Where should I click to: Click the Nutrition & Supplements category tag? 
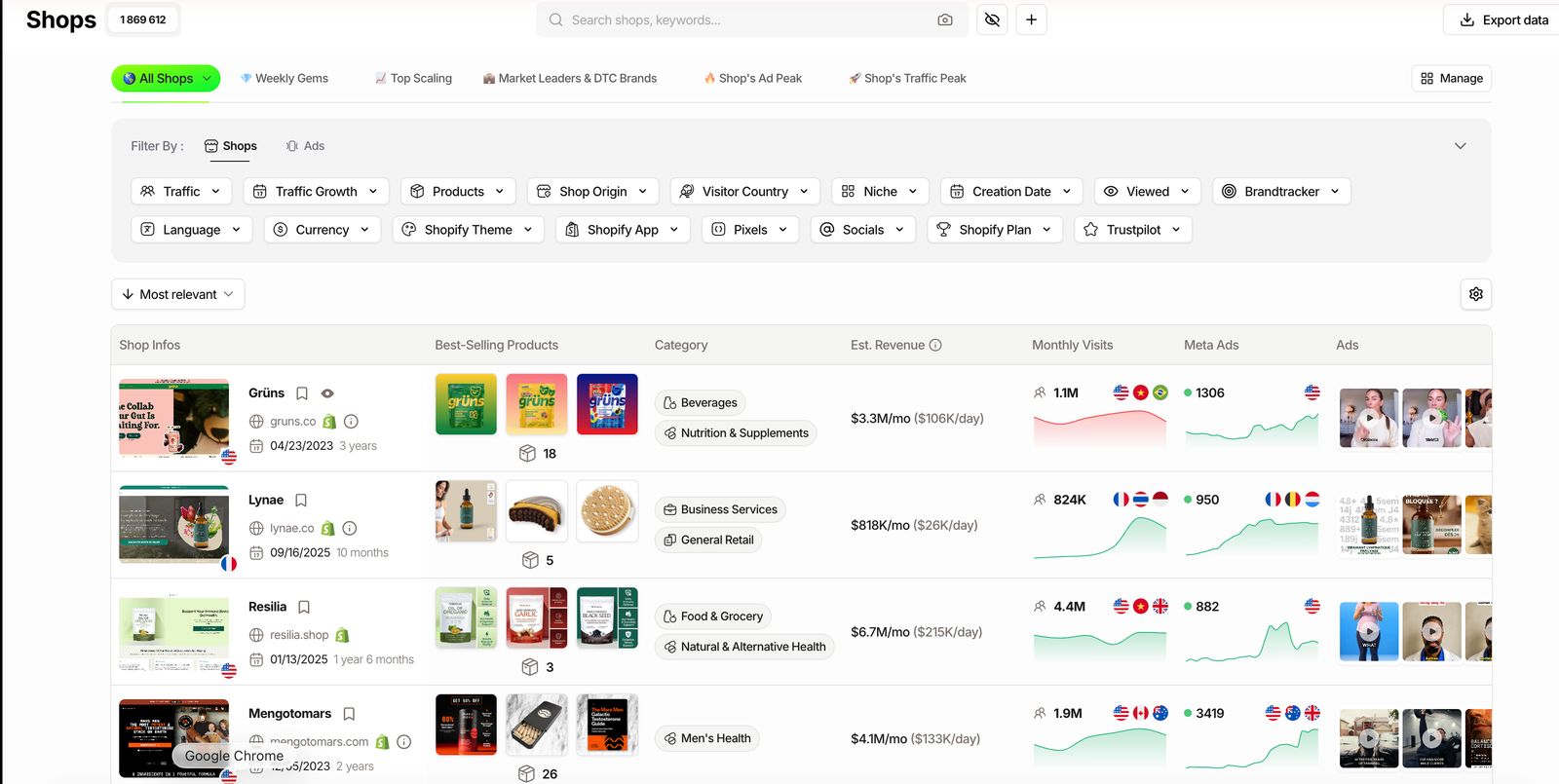[x=736, y=433]
